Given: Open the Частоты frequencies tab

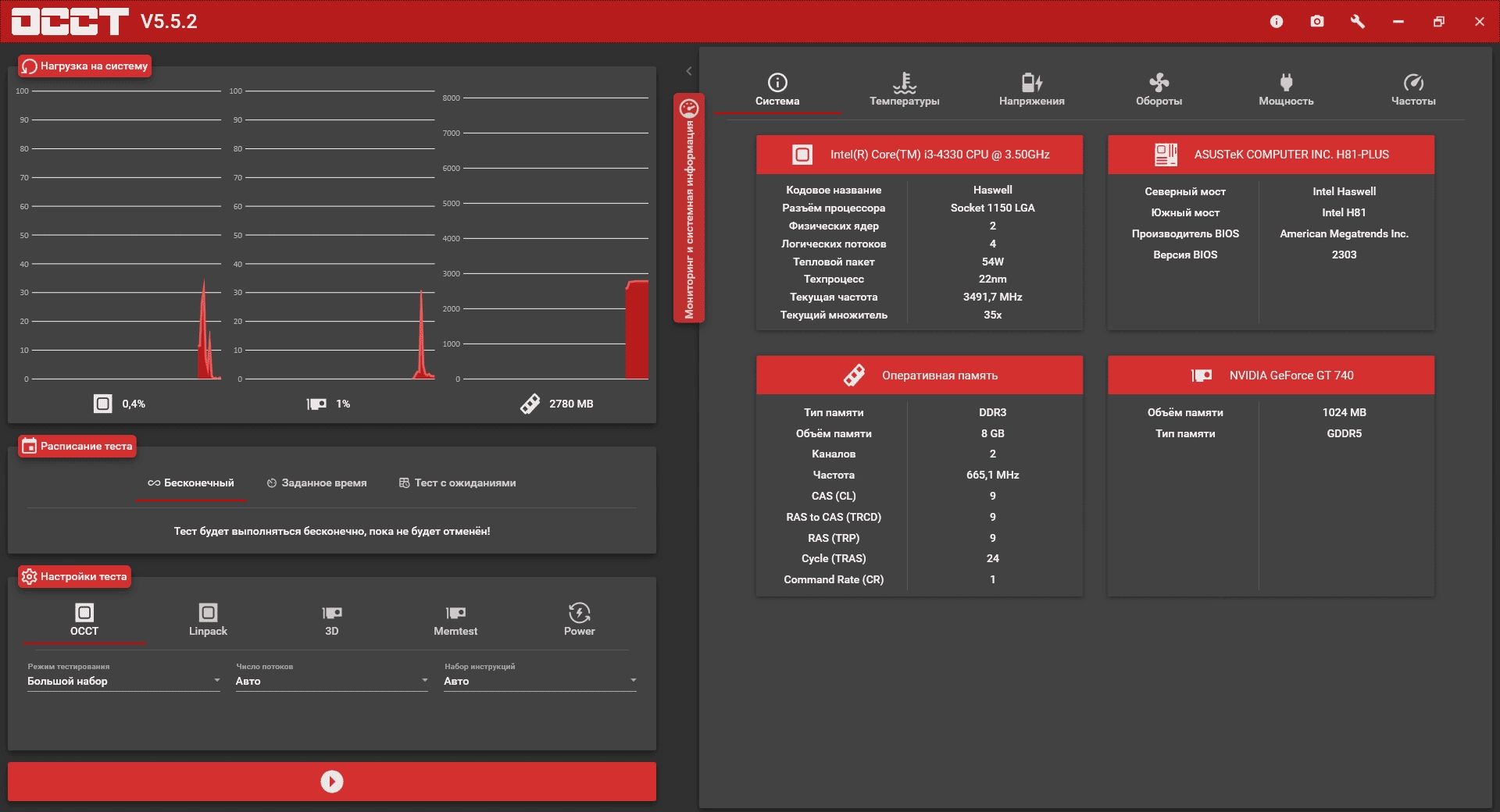Looking at the screenshot, I should (x=1413, y=90).
